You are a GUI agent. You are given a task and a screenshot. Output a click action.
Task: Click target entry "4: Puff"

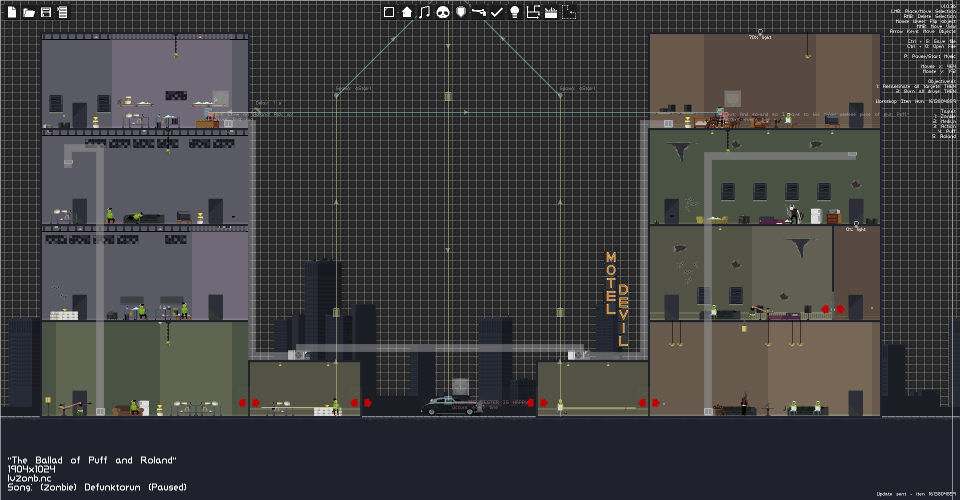click(947, 131)
